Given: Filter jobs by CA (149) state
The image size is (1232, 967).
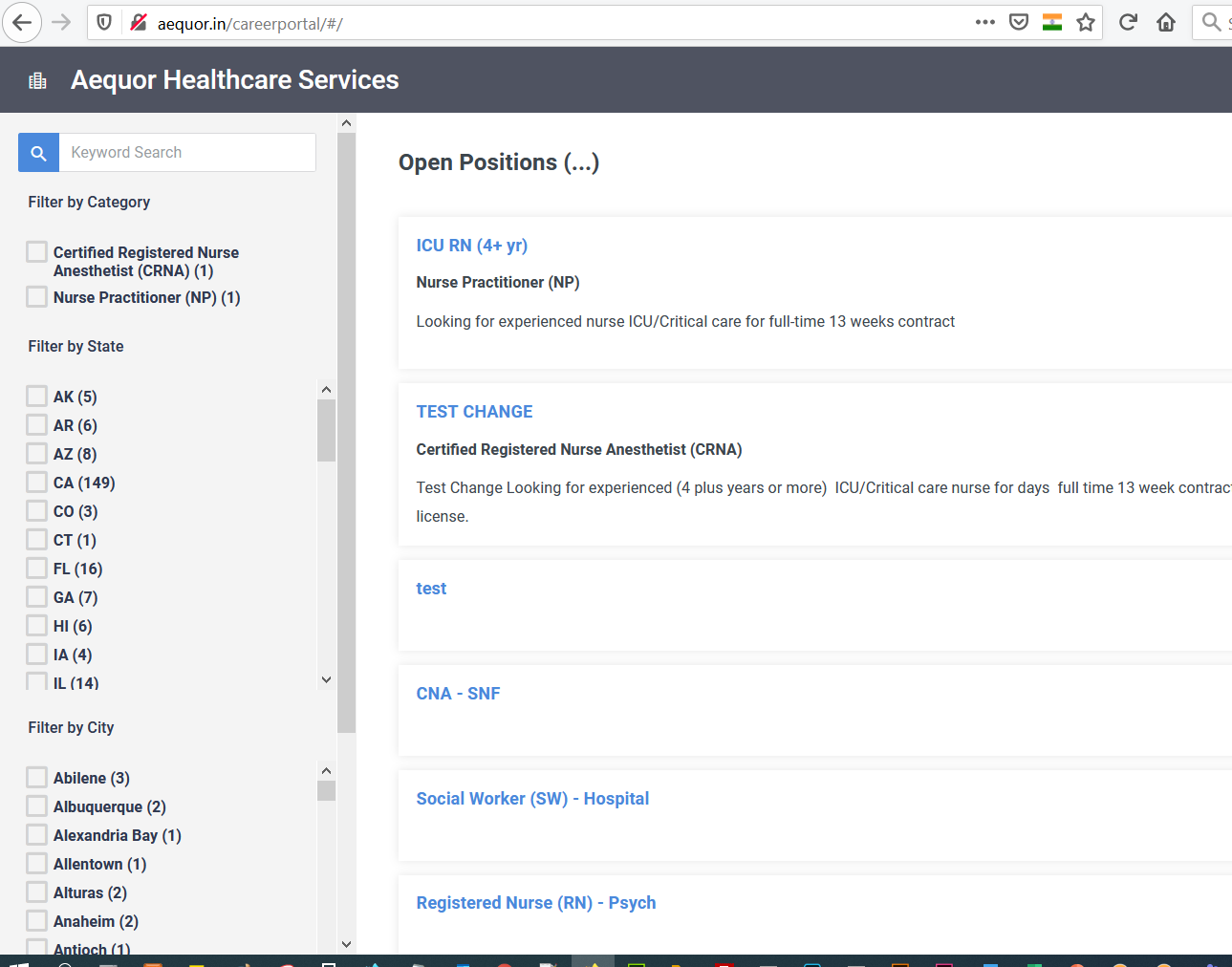Looking at the screenshot, I should [x=35, y=482].
